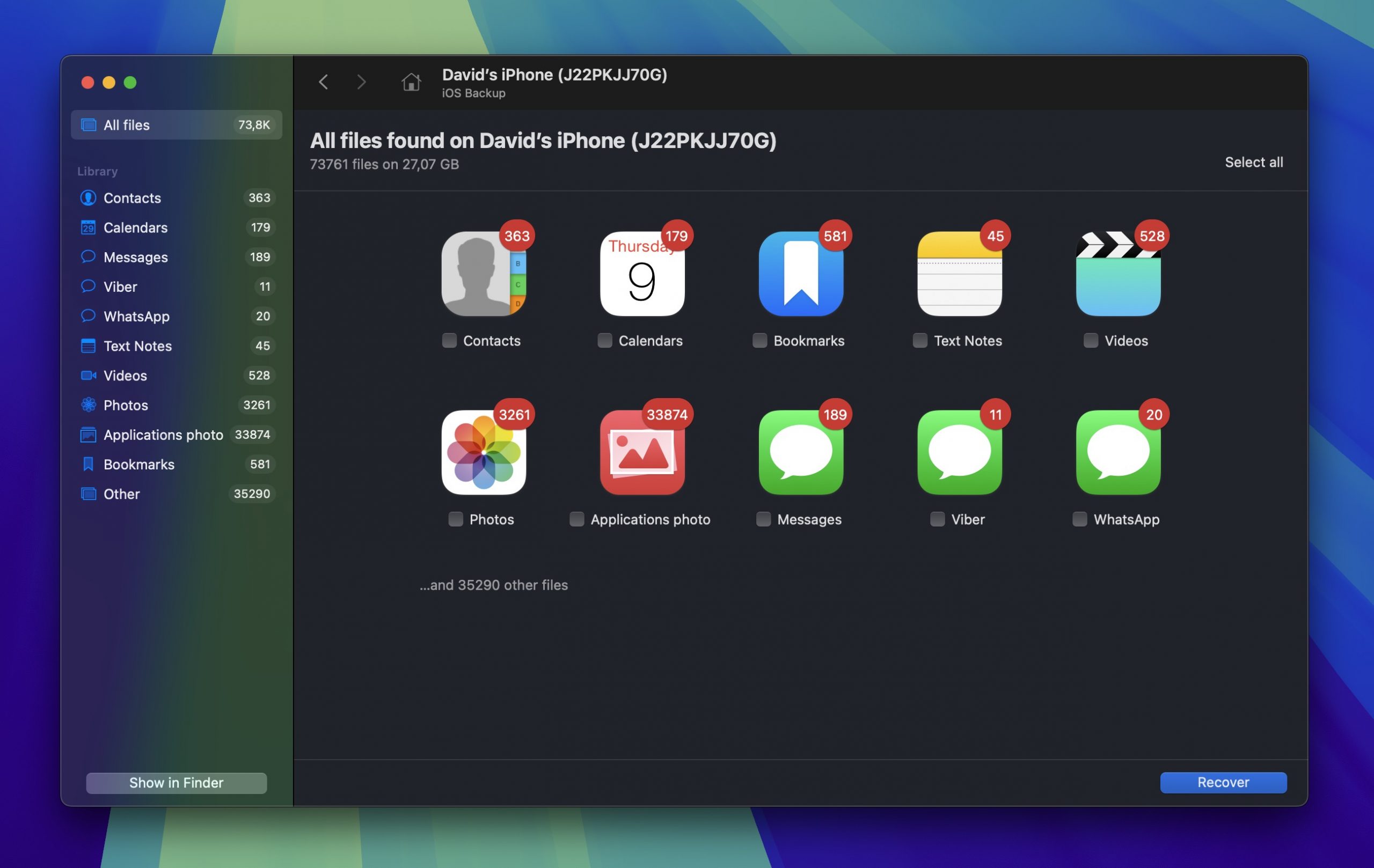
Task: Open the large Photos flower icon
Action: tap(483, 452)
